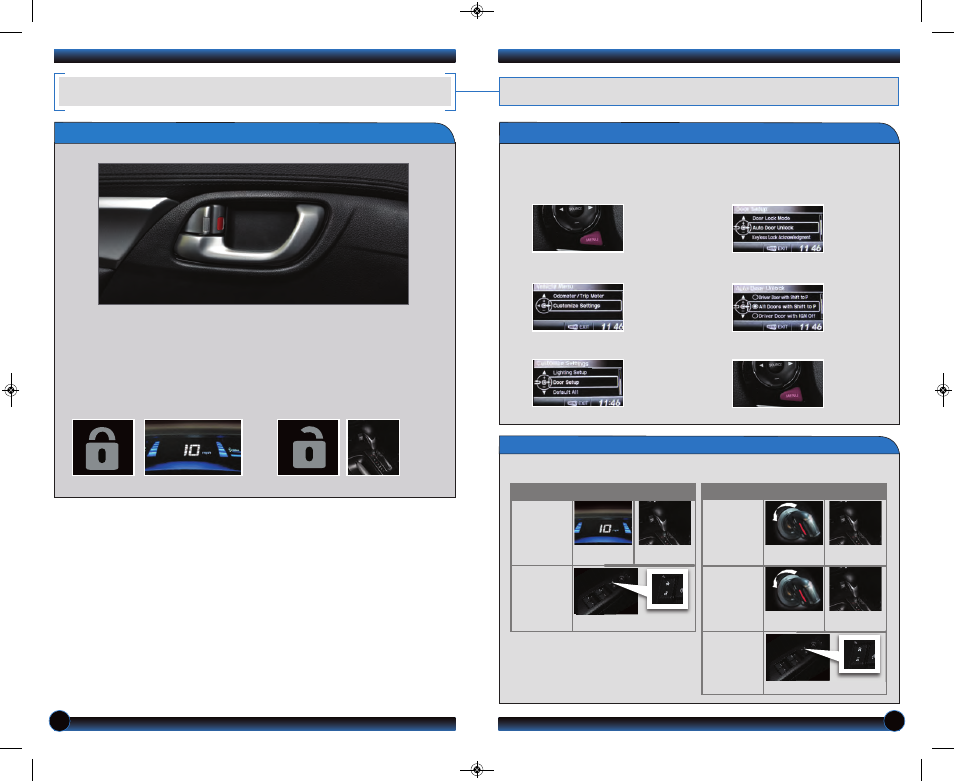Choose 'Driver Door with IGN Off' radio option
The height and width of the screenshot is (781, 954).
click(x=784, y=316)
